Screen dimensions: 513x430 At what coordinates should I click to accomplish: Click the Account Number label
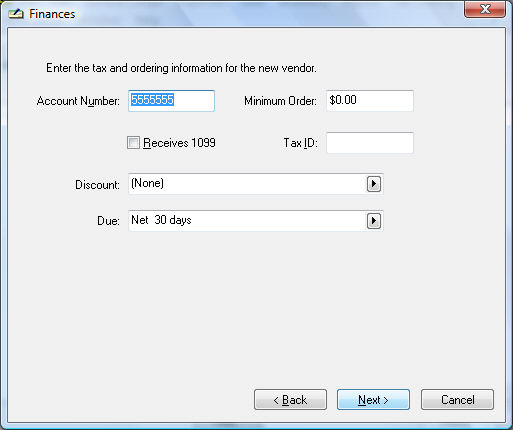pos(78,101)
